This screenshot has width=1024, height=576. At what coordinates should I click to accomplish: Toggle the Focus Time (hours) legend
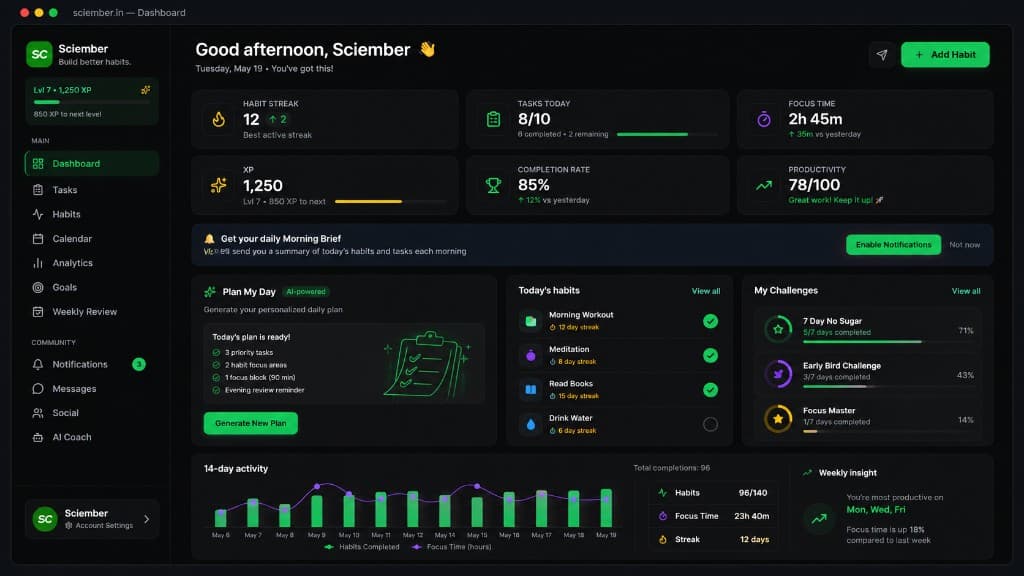[x=452, y=547]
